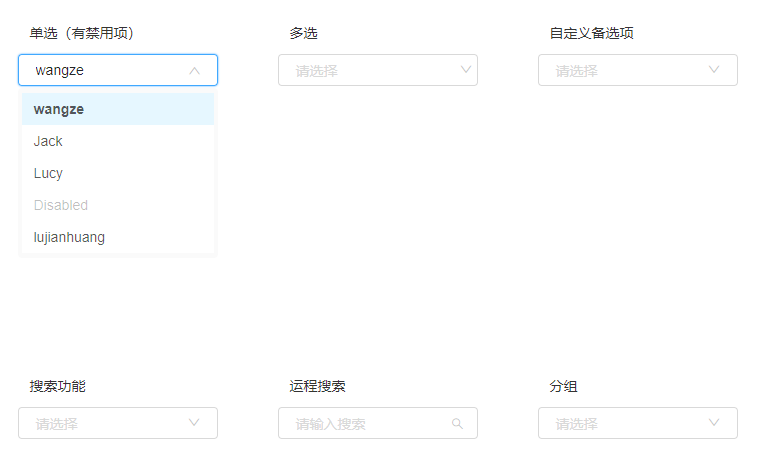
Task: Choose Jack from the dropdown list
Action: 118,141
